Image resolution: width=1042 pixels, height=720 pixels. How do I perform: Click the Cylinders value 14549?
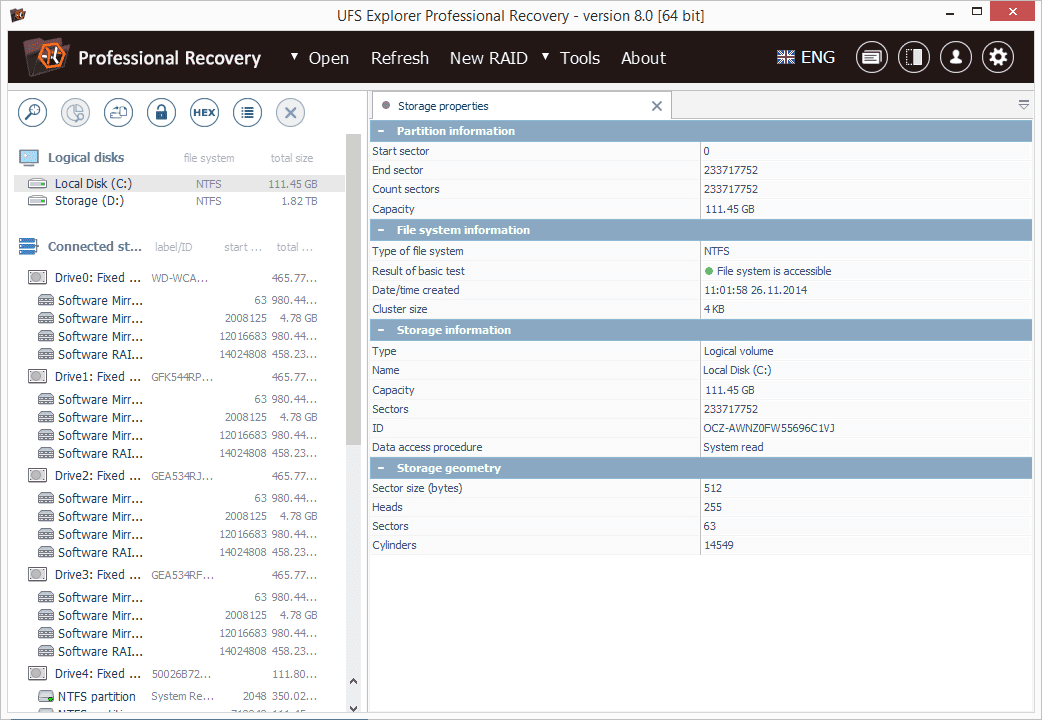click(x=718, y=545)
